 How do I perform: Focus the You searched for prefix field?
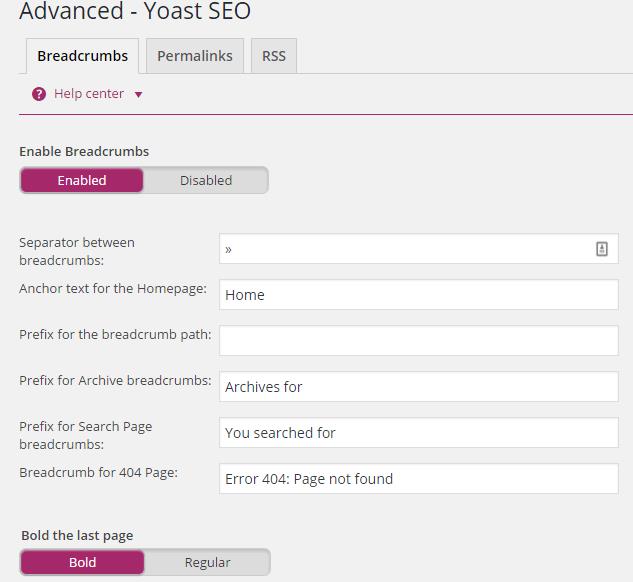(x=419, y=433)
